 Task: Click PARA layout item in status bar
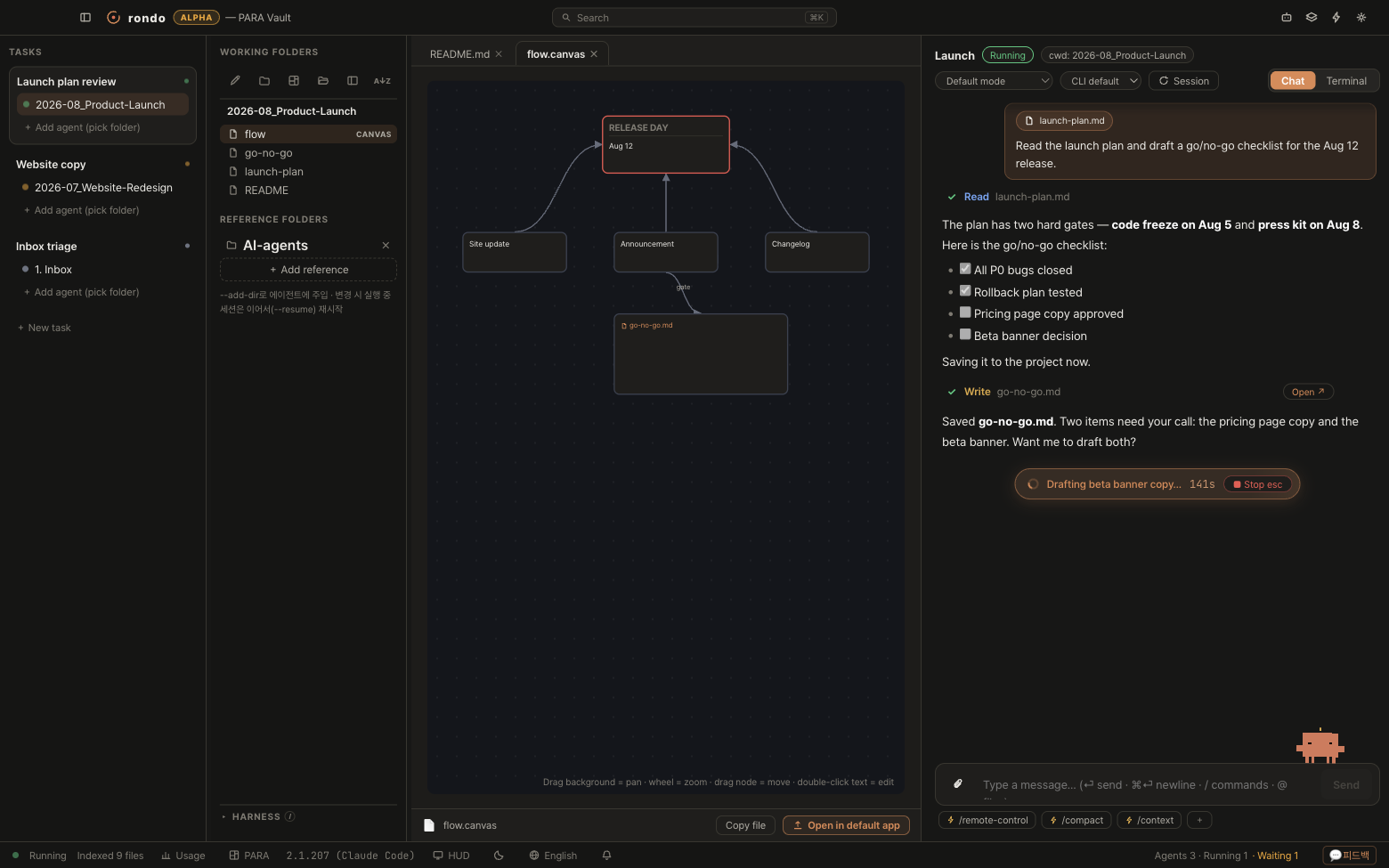[249, 856]
